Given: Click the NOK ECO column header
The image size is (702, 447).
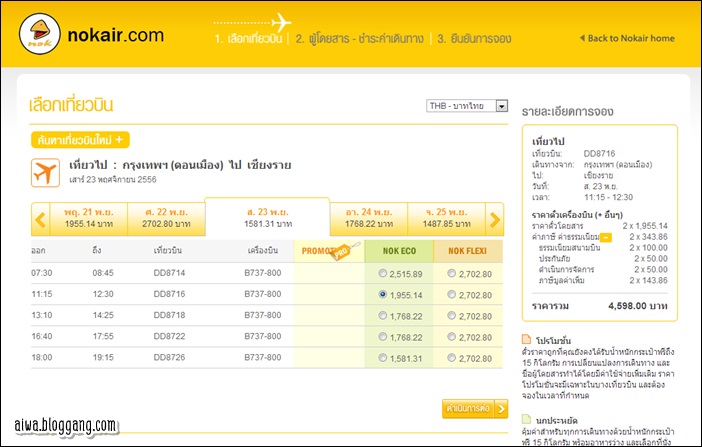Looking at the screenshot, I should pyautogui.click(x=399, y=251).
